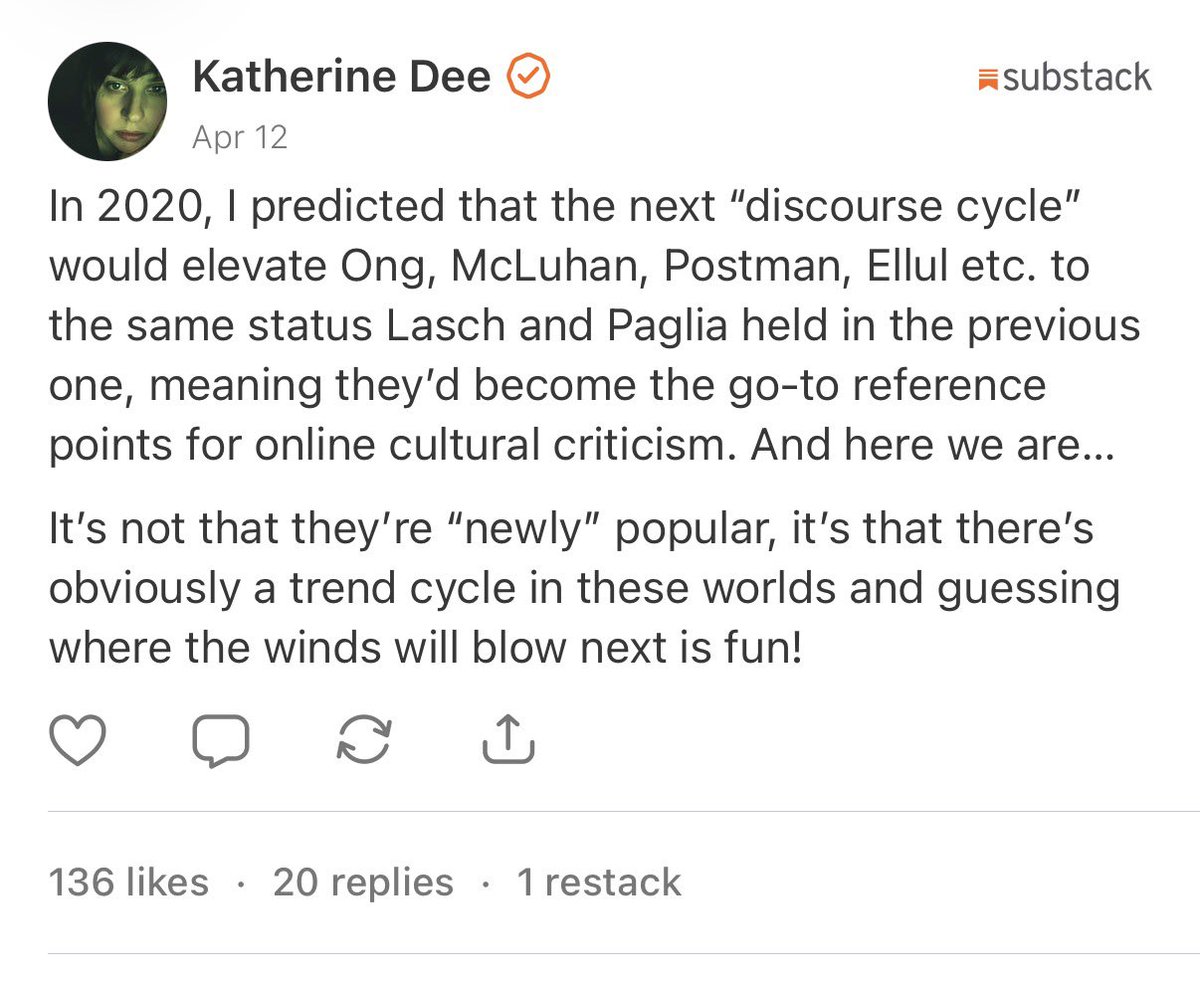
Task: View the 1 restack count
Action: tap(599, 882)
